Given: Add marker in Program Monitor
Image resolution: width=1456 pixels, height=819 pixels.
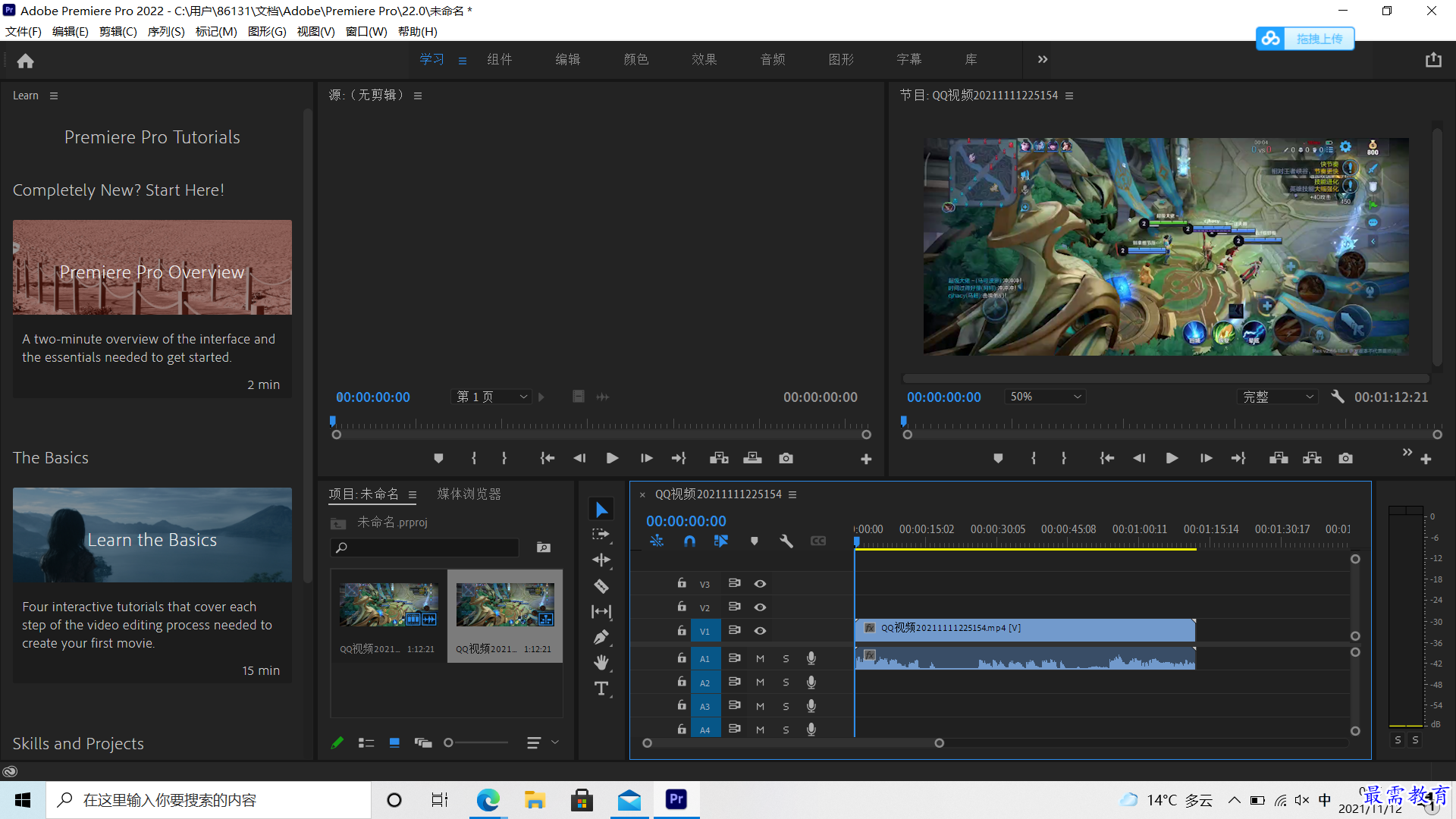Looking at the screenshot, I should tap(998, 458).
